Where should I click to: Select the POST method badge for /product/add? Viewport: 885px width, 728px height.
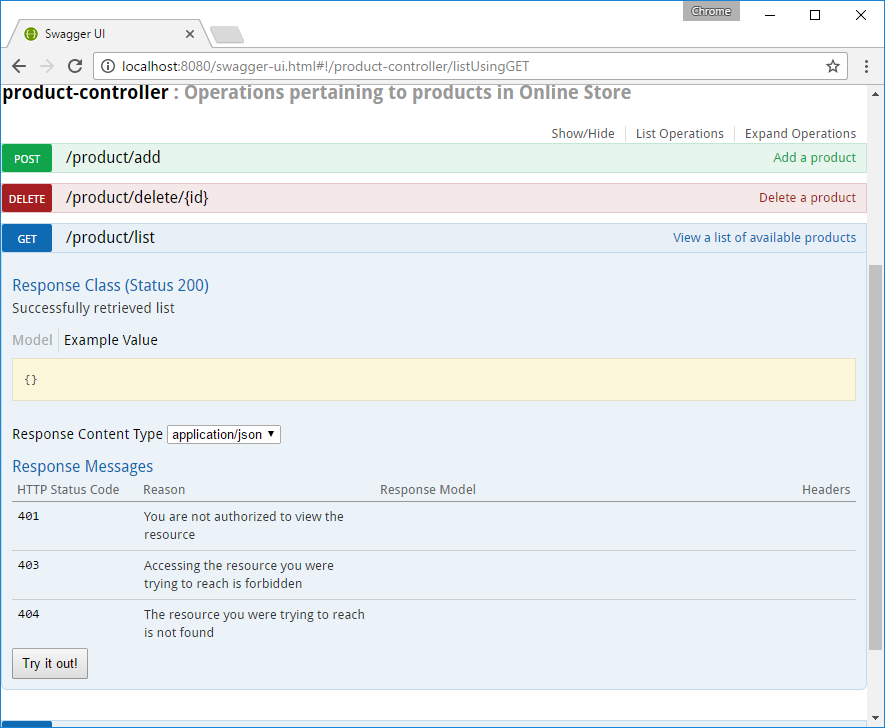tap(26, 157)
